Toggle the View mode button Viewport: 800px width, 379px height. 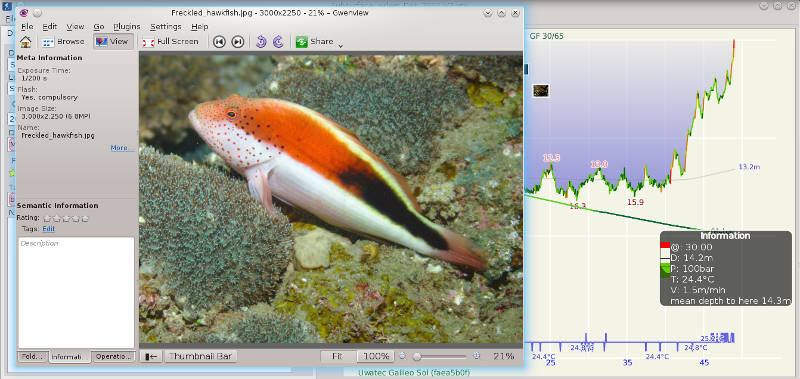[x=113, y=42]
